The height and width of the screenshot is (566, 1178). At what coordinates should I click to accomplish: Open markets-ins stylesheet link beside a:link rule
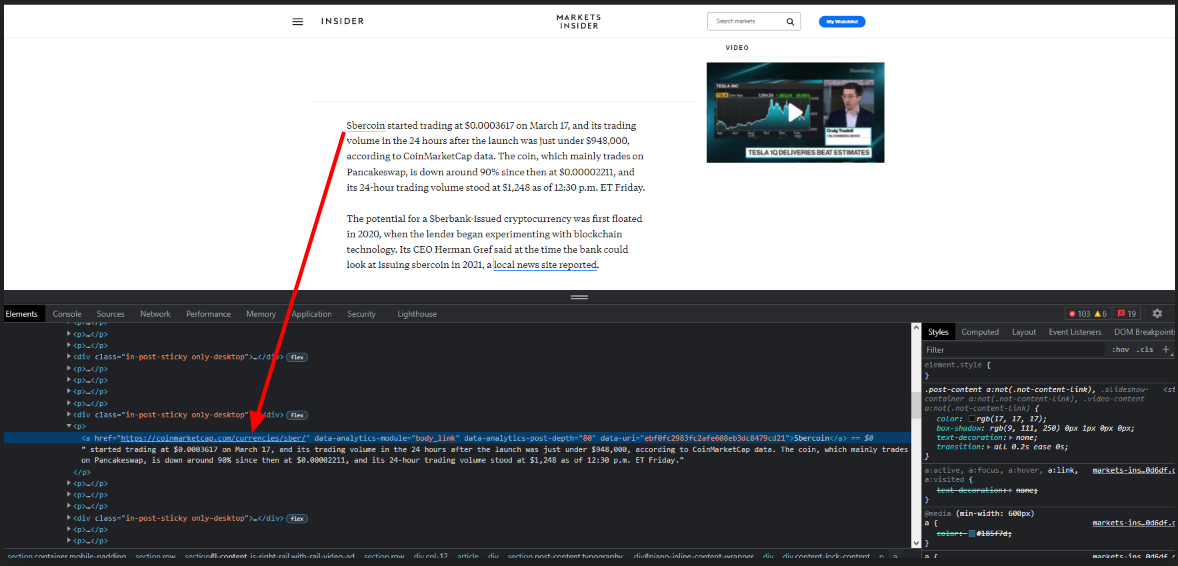[x=1132, y=470]
